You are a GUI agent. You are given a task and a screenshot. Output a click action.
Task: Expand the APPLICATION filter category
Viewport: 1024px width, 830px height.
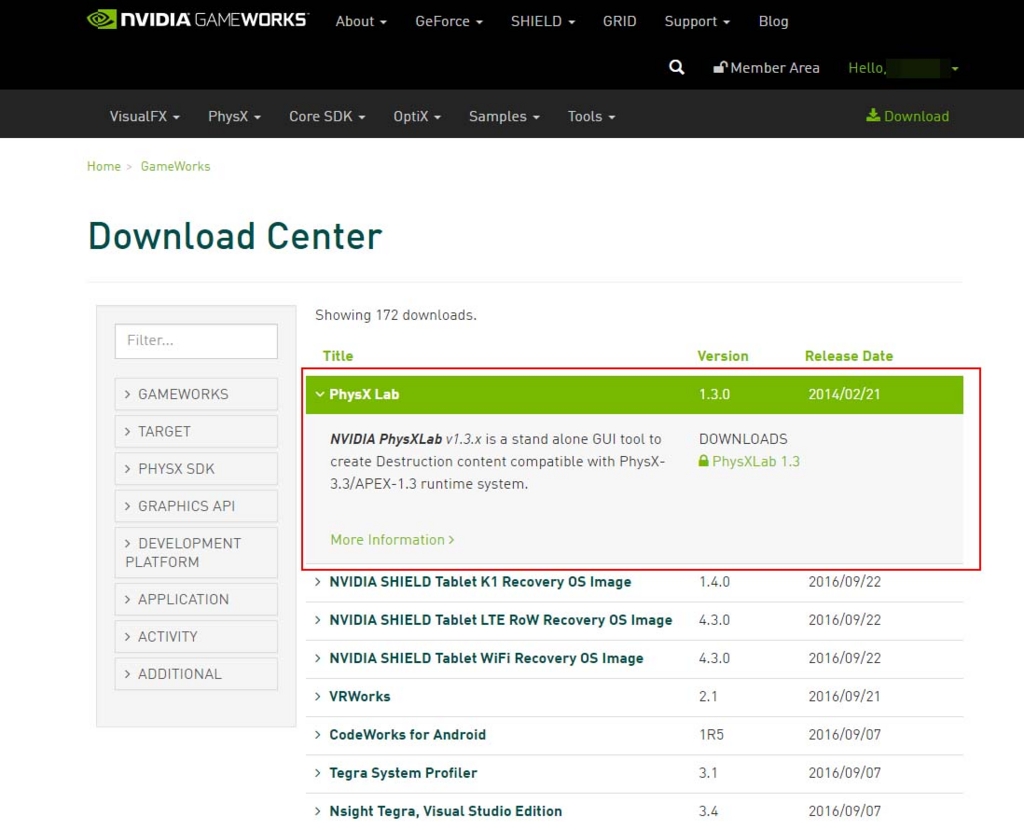[196, 599]
